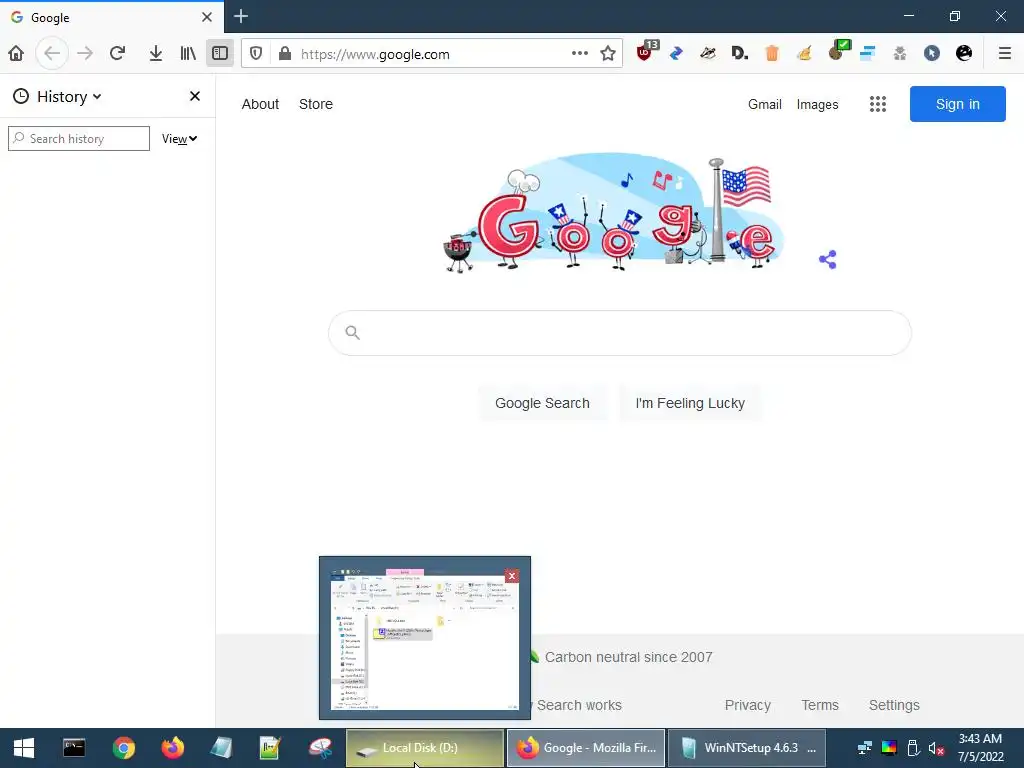This screenshot has height=768, width=1024.
Task: Select the Google tab
Action: (112, 17)
